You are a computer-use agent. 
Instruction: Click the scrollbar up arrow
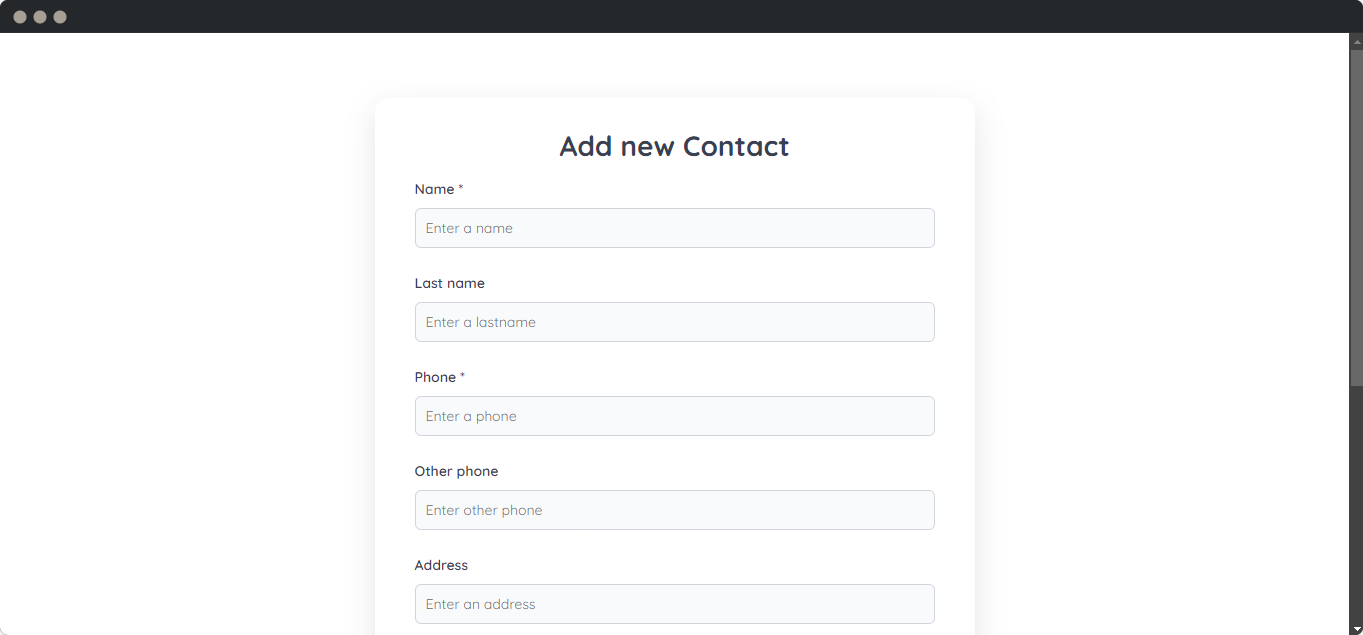pos(1356,41)
